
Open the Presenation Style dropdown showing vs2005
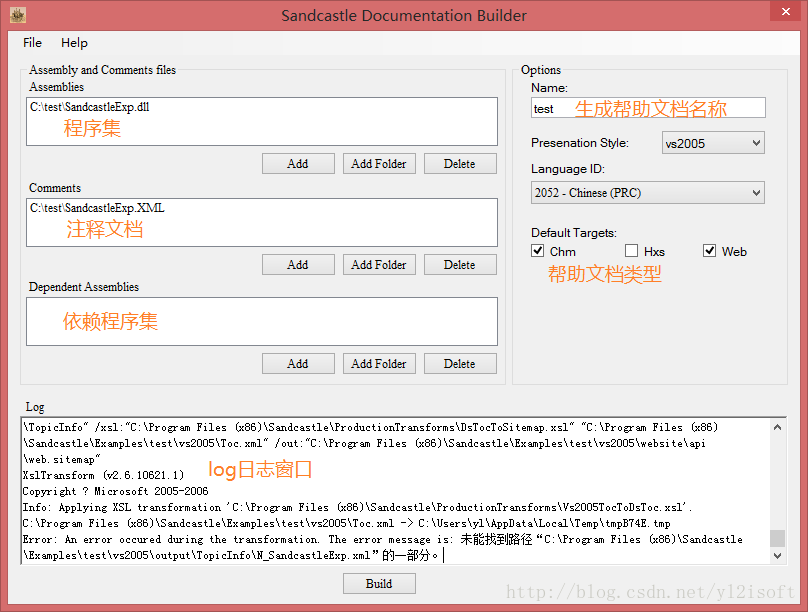[x=713, y=143]
